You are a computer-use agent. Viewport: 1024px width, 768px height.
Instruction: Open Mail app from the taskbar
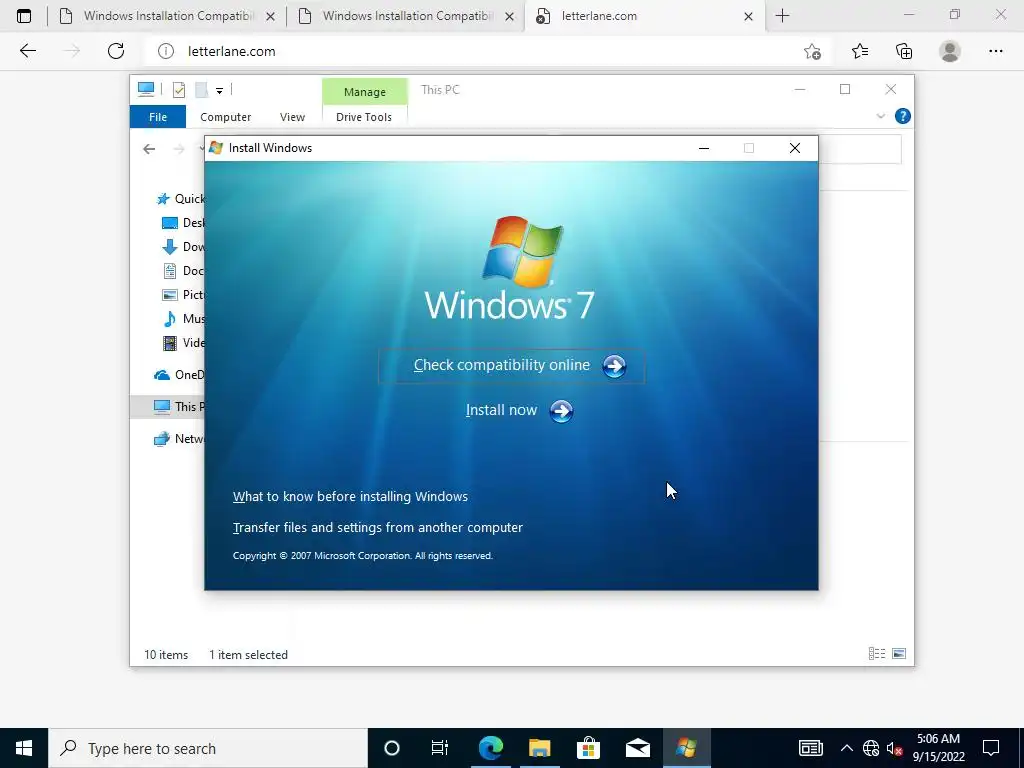[637, 748]
